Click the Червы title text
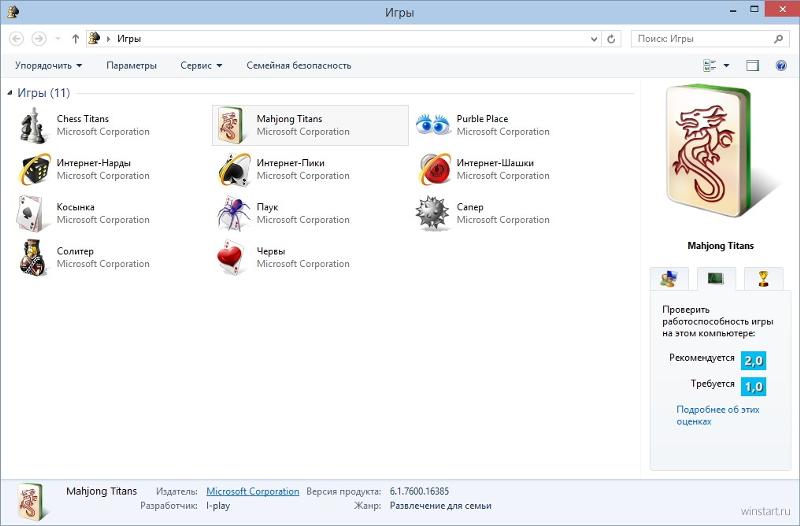Viewport: 800px width, 526px height. point(271,251)
